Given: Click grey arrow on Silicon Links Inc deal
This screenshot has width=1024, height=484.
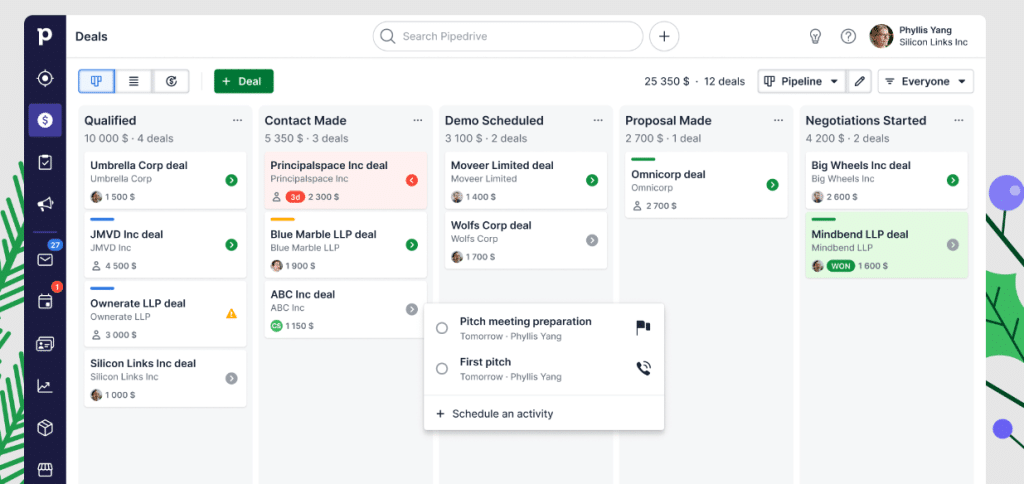Looking at the screenshot, I should (231, 378).
